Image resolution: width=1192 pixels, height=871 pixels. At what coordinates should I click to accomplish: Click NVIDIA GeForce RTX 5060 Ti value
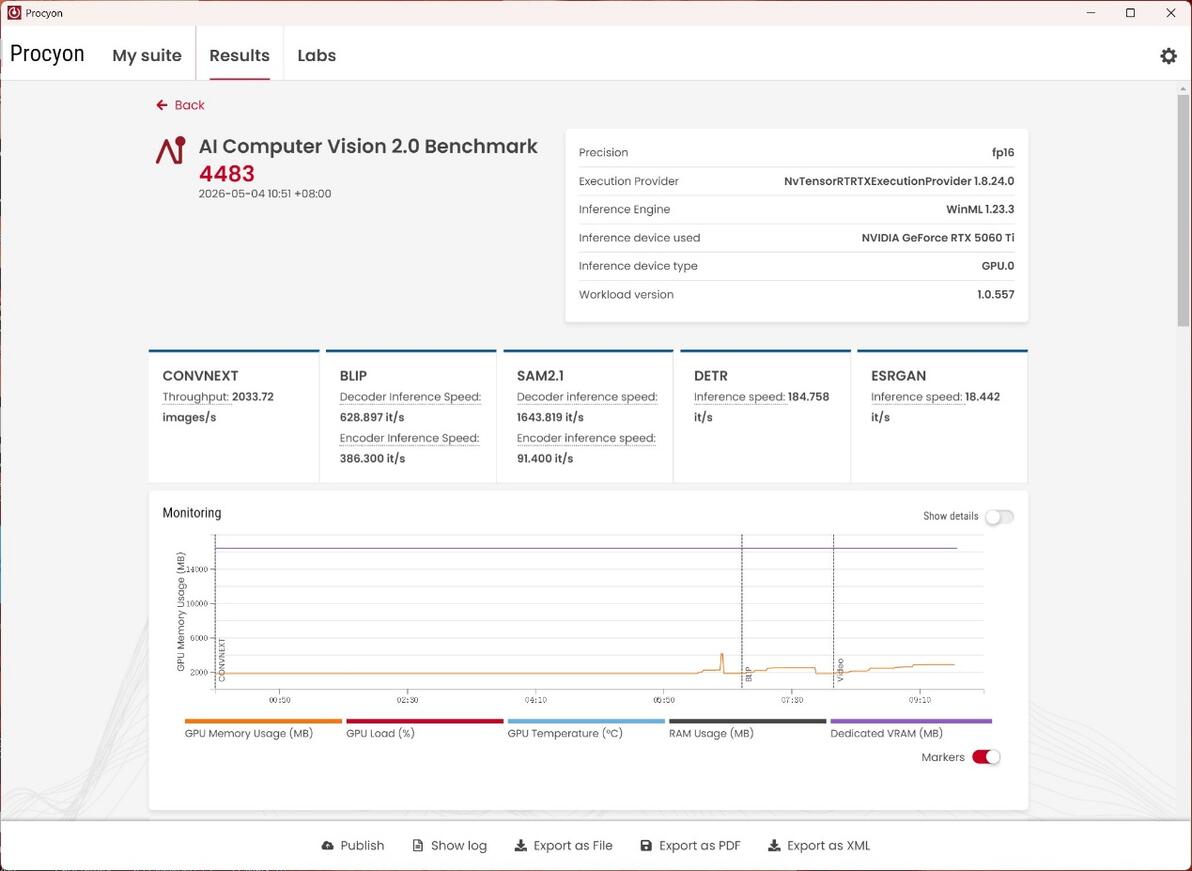point(937,238)
